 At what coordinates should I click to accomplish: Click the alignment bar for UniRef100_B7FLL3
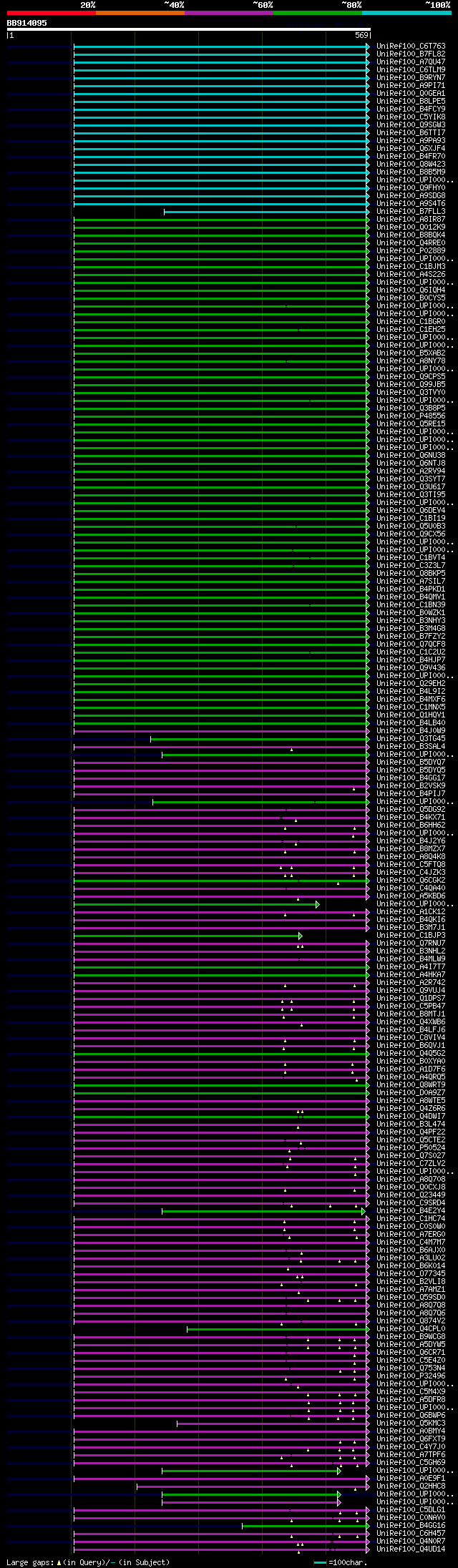click(x=267, y=212)
